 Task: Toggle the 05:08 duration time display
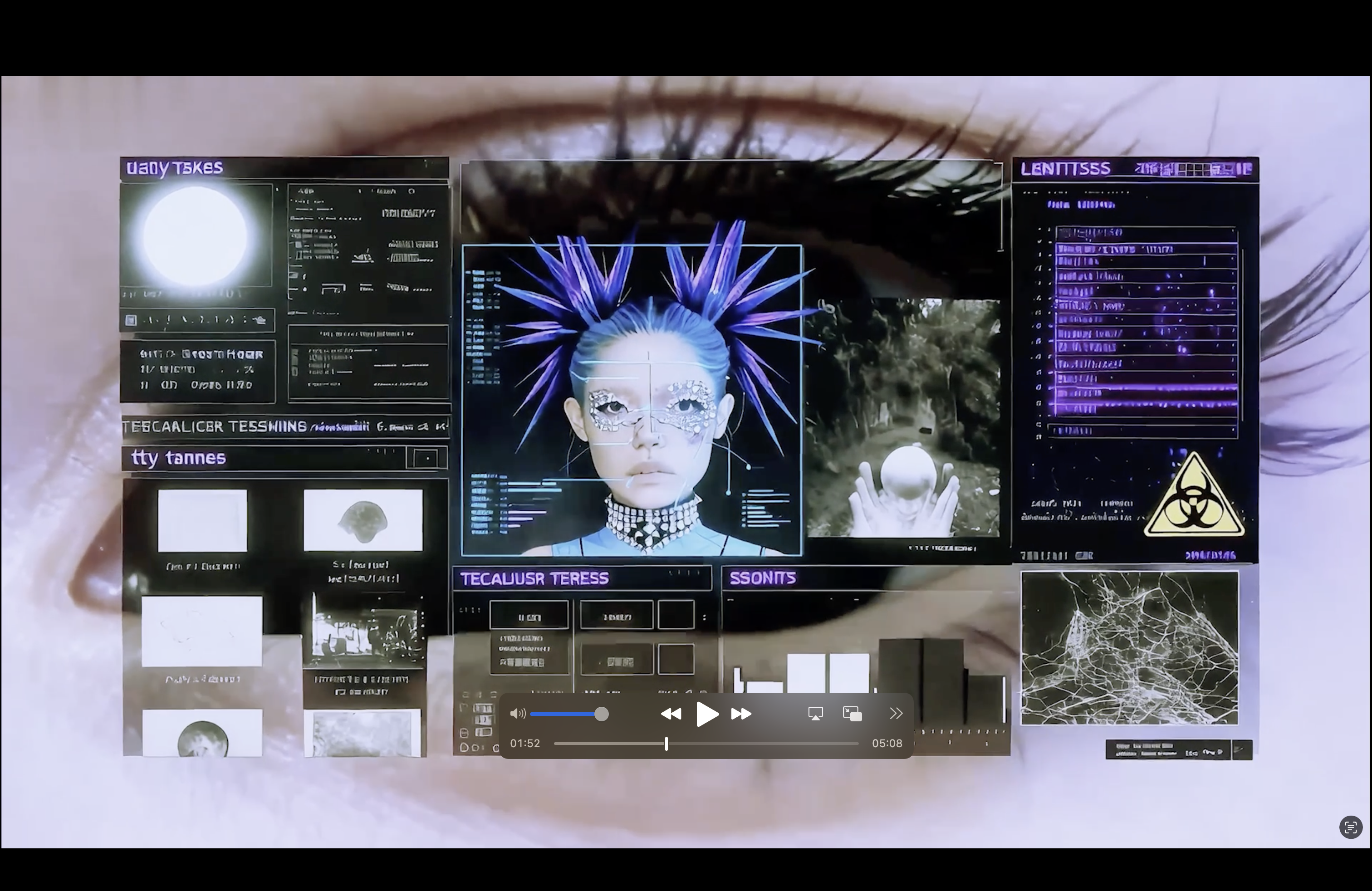[887, 744]
